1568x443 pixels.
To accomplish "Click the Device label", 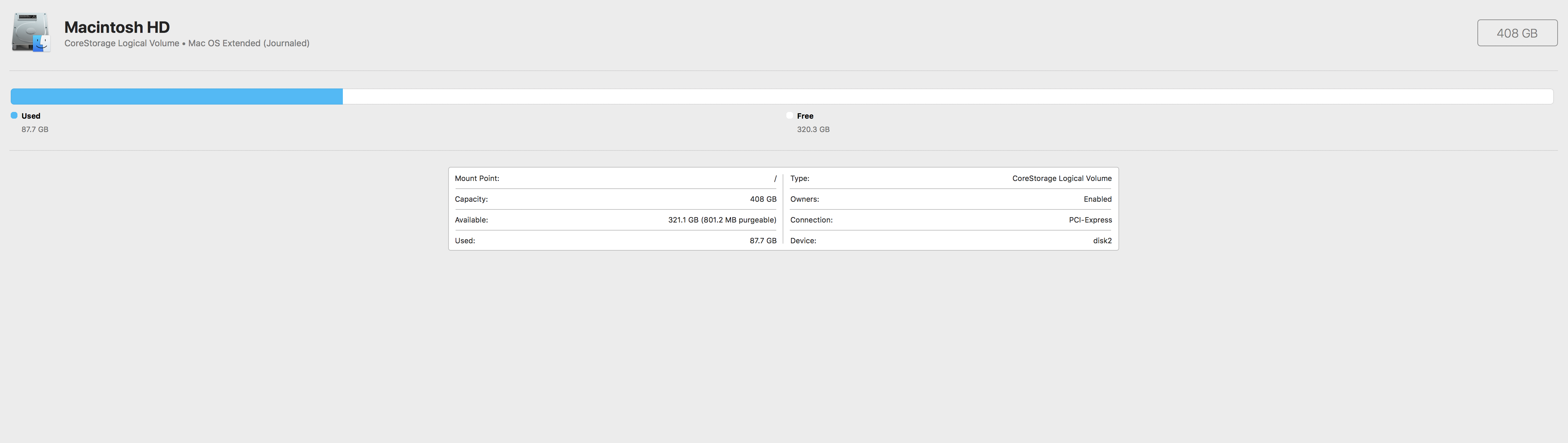I will tap(803, 241).
